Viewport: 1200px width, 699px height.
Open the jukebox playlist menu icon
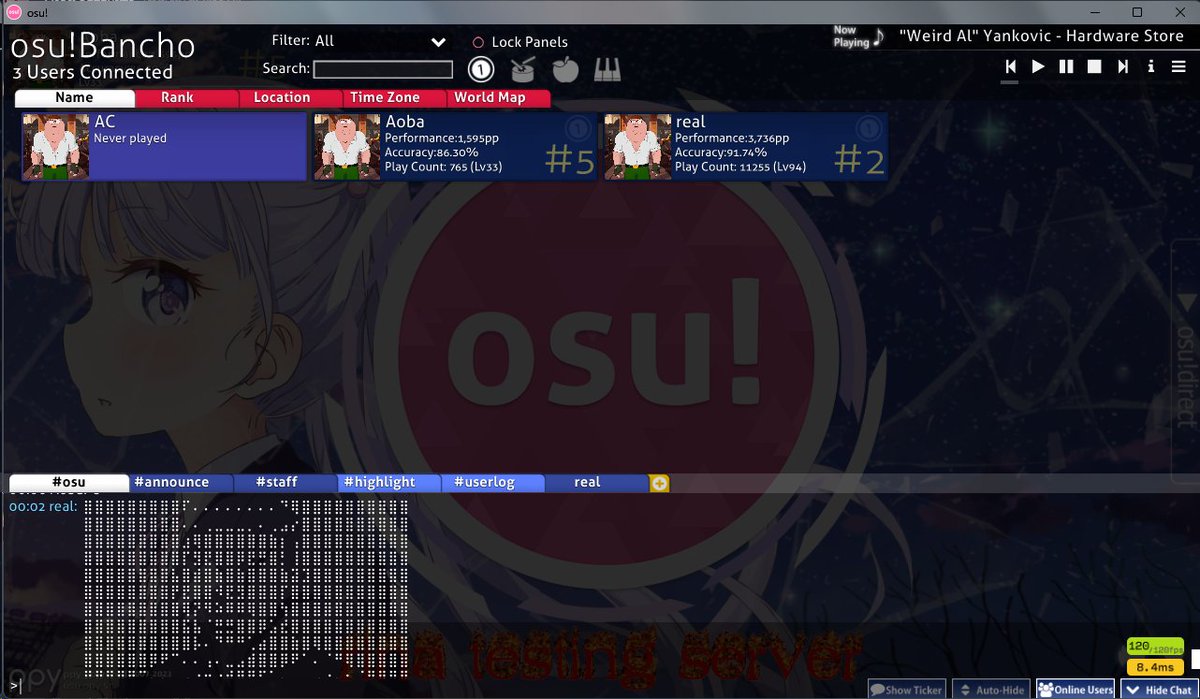point(1179,66)
